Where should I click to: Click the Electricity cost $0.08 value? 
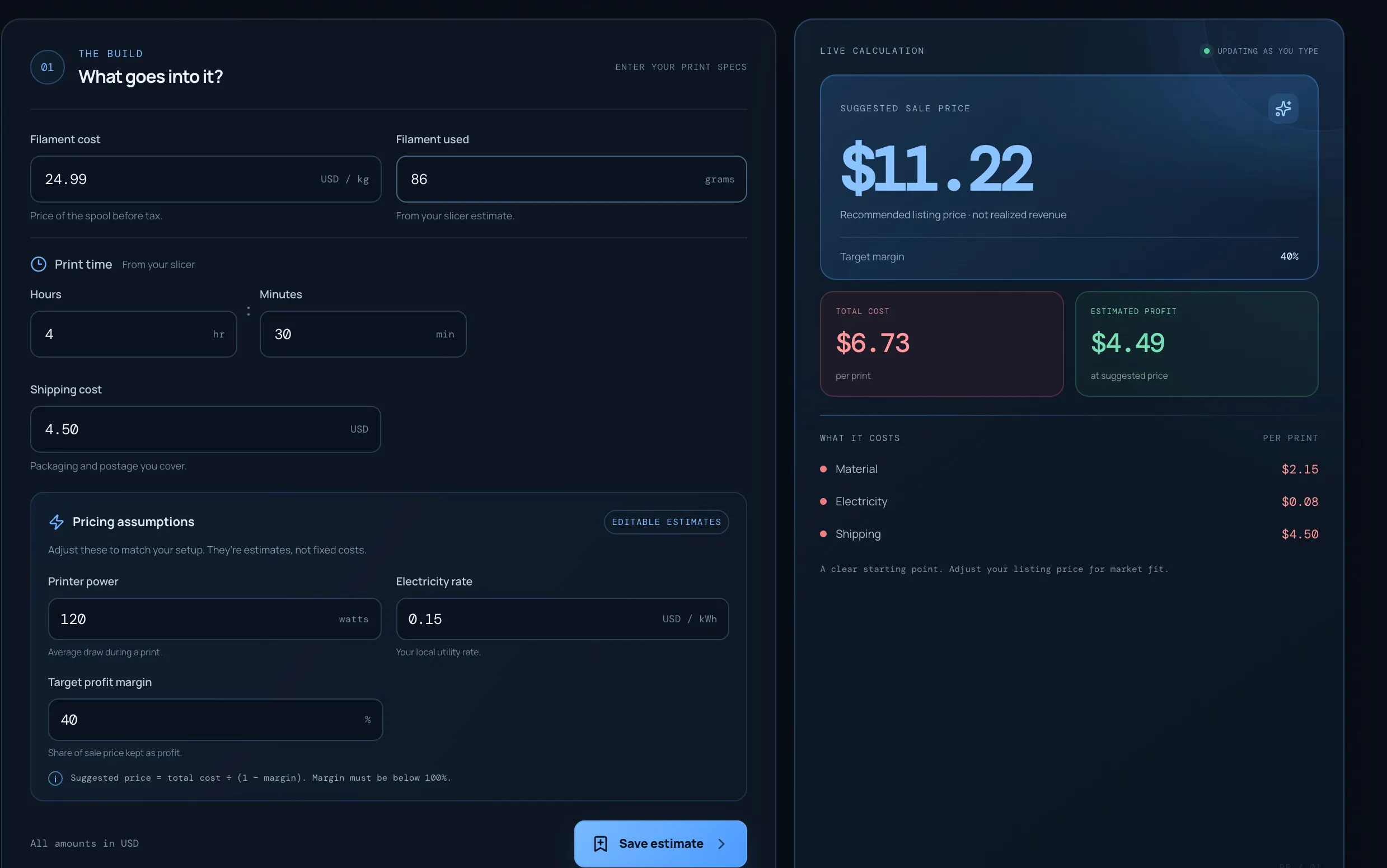[x=1300, y=501]
